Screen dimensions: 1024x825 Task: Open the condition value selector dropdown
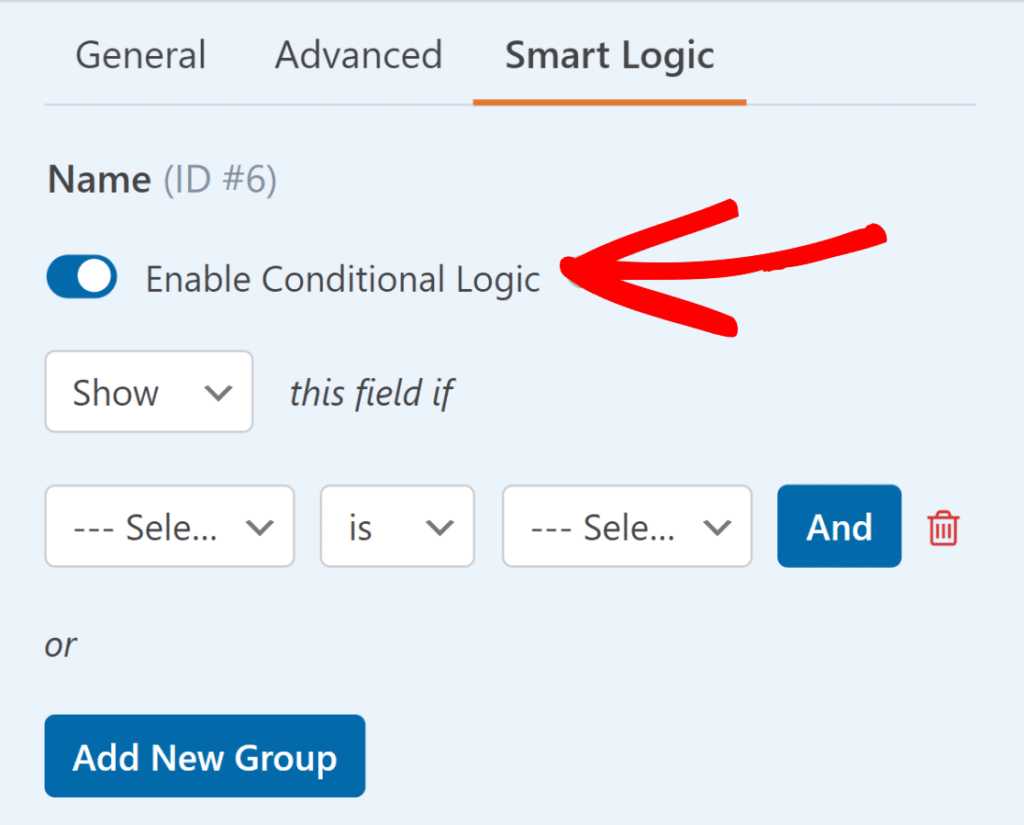pos(626,526)
